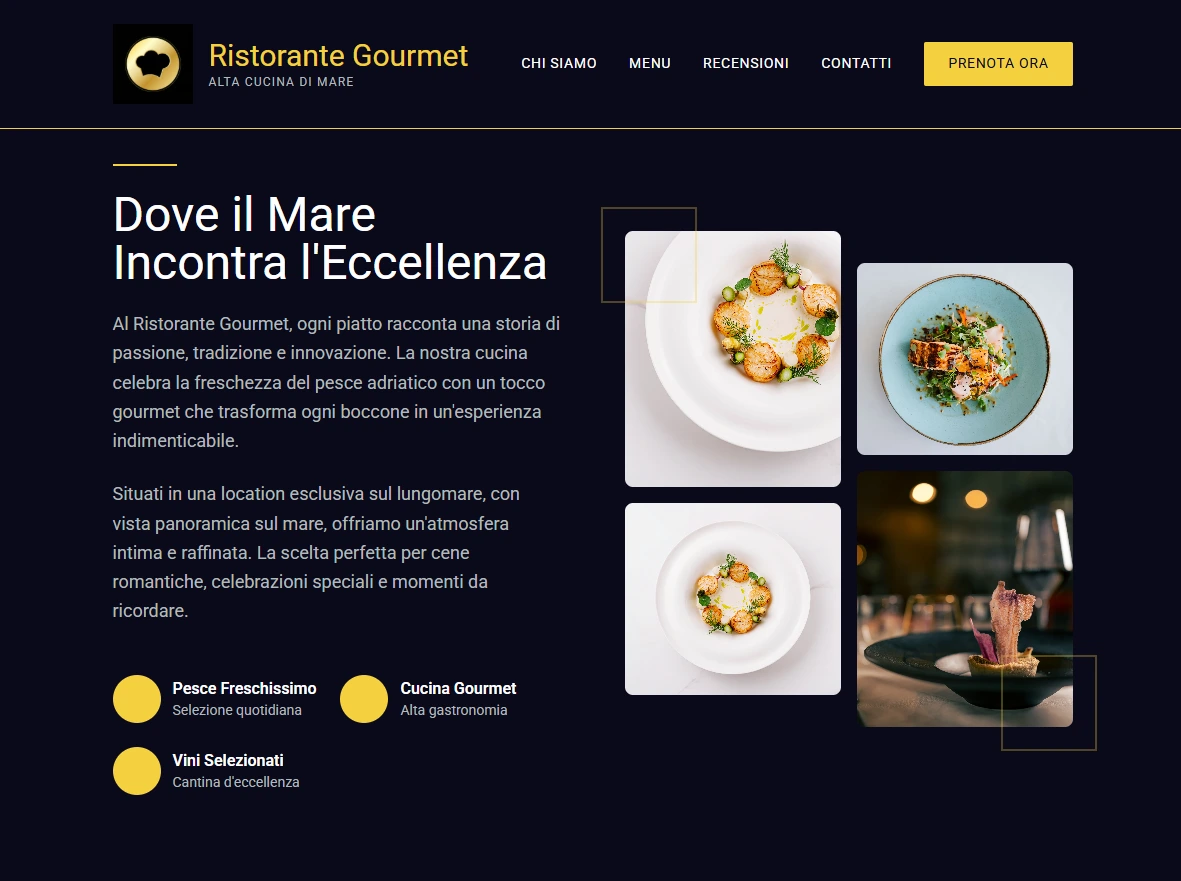The image size is (1181, 881).
Task: Open the blue plate salmon photo
Action: pos(965,358)
